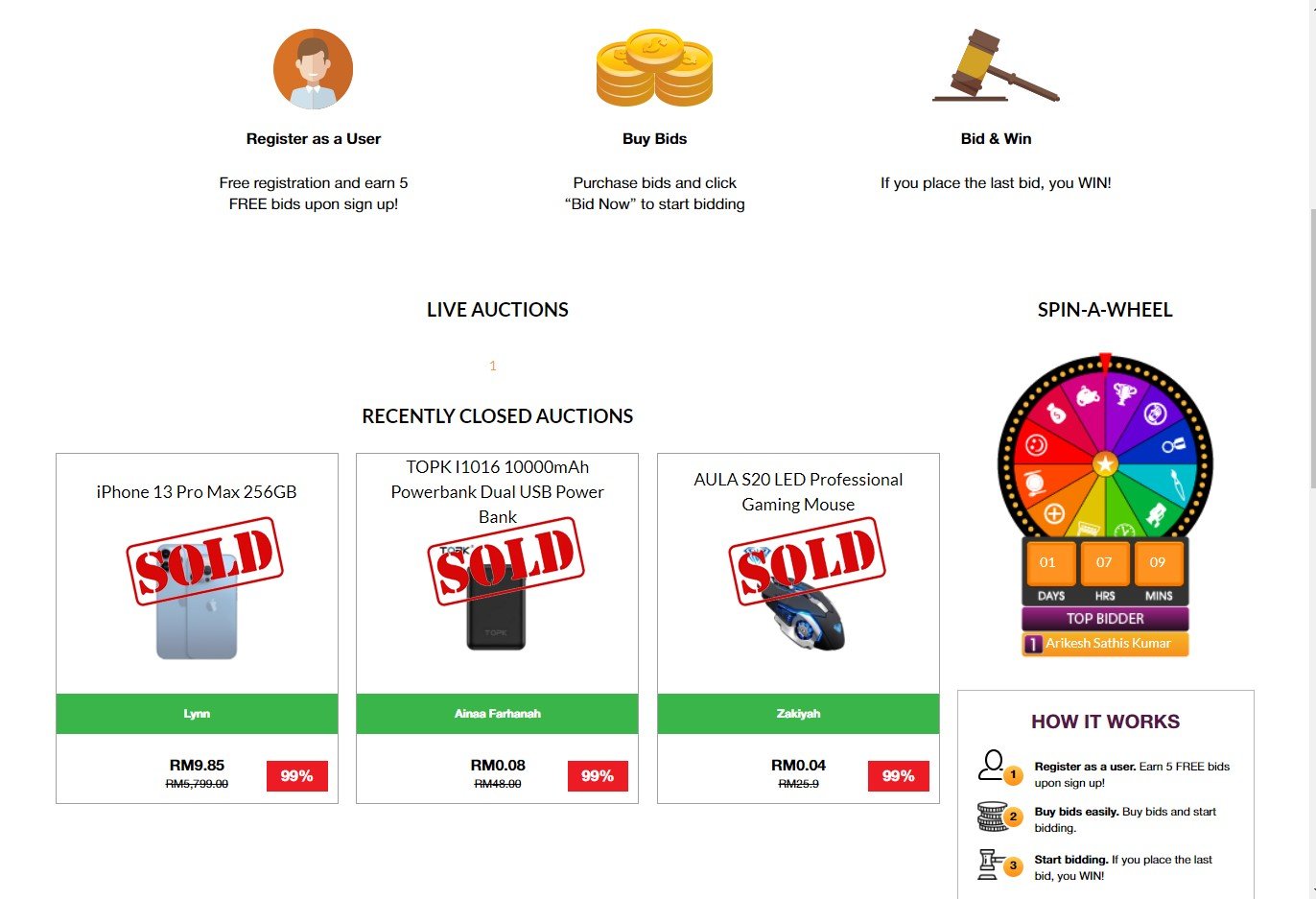
Task: Click the smiley face wheel segment
Action: (x=1036, y=444)
